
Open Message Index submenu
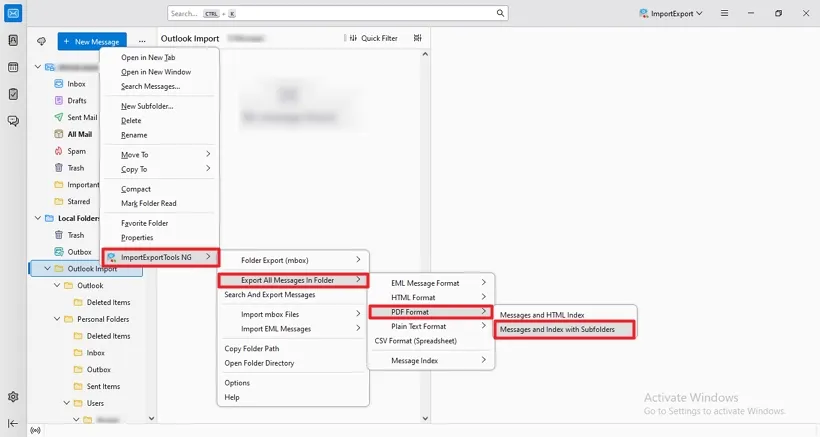[431, 361]
